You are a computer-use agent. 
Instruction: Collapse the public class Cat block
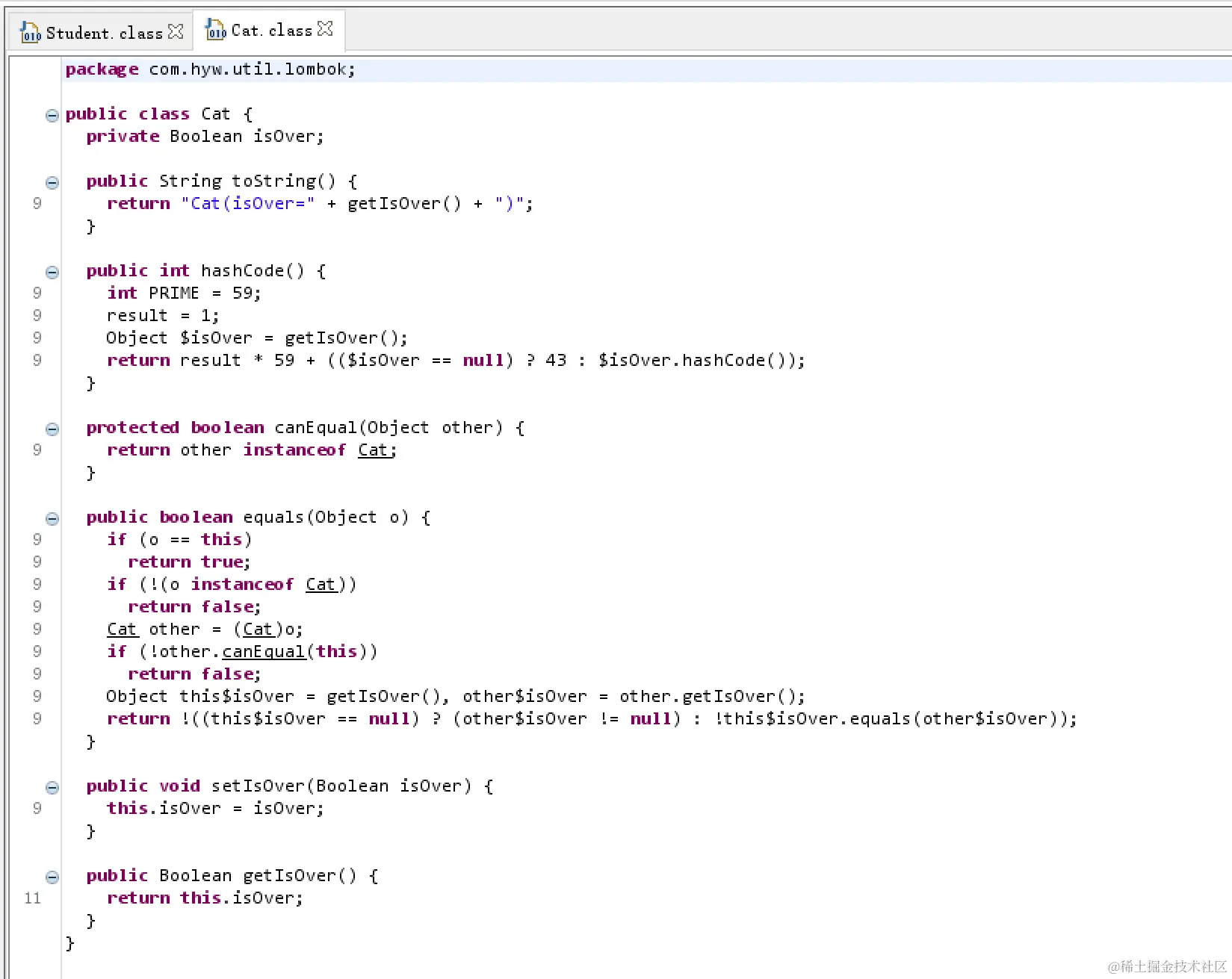52,115
